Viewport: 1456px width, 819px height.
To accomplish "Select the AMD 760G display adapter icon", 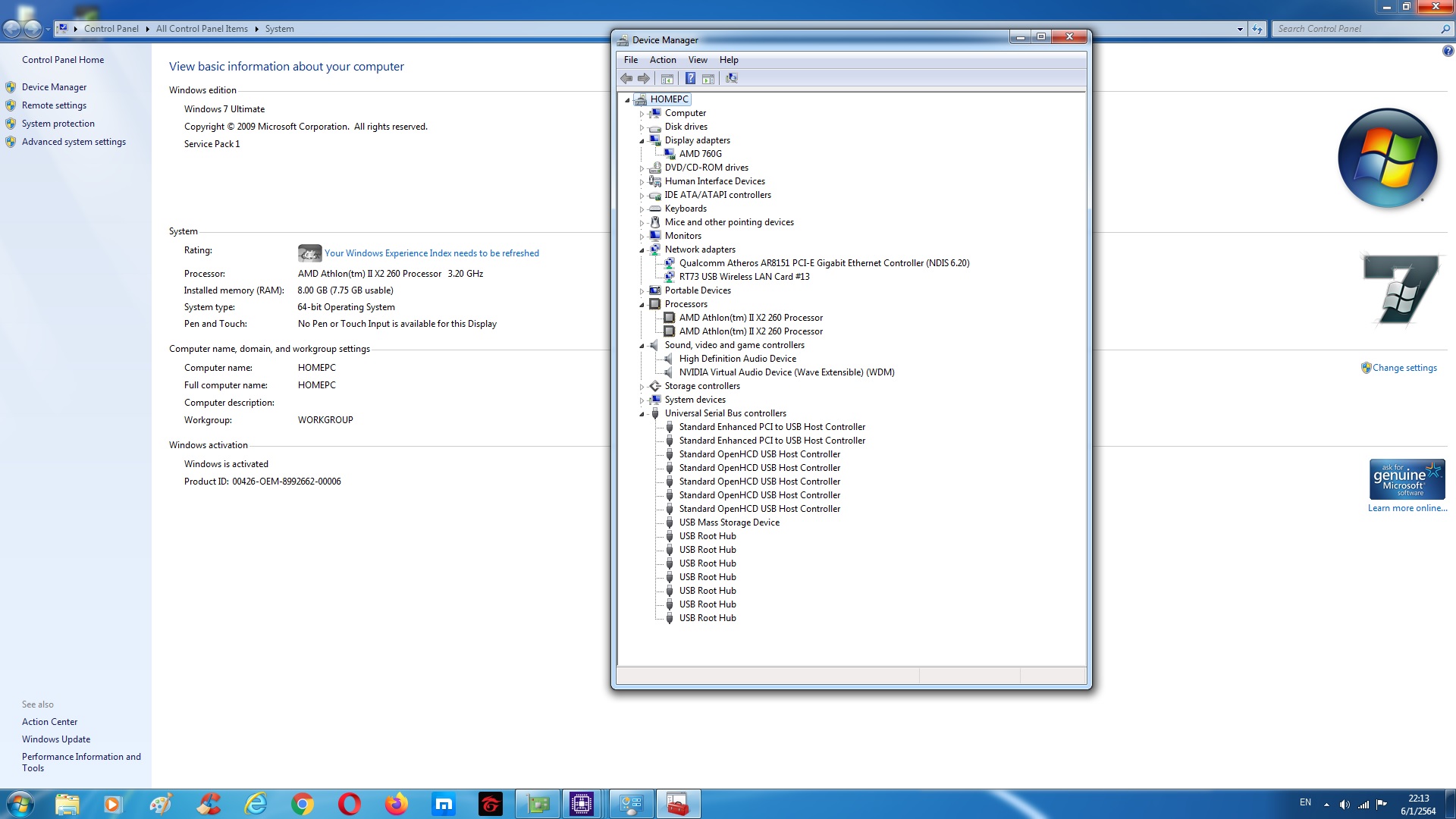I will [670, 154].
